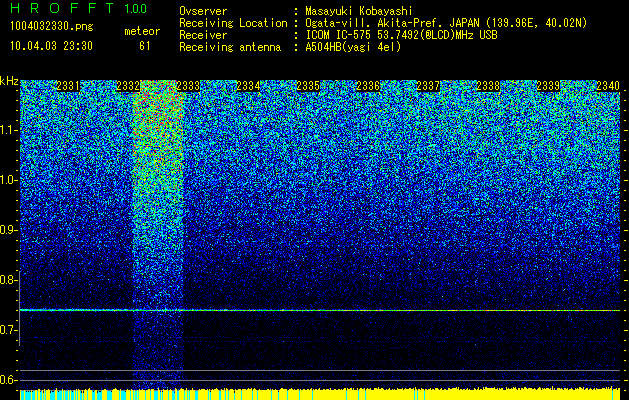Click the 2337 time marker
This screenshot has height=400, width=629.
(x=428, y=86)
